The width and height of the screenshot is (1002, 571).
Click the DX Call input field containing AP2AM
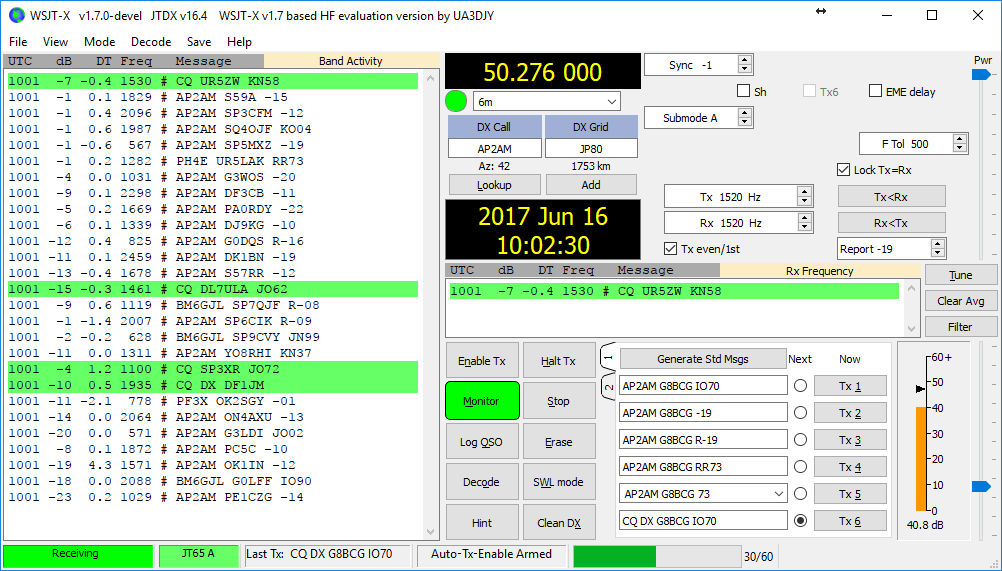(x=495, y=148)
